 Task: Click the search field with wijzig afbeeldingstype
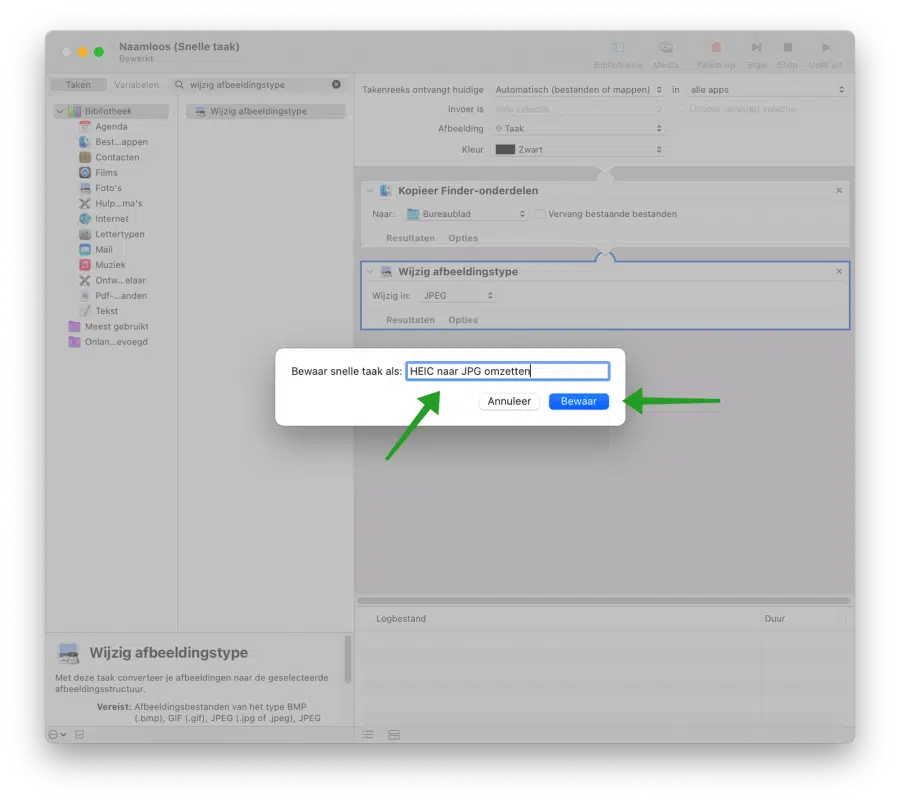click(x=258, y=84)
